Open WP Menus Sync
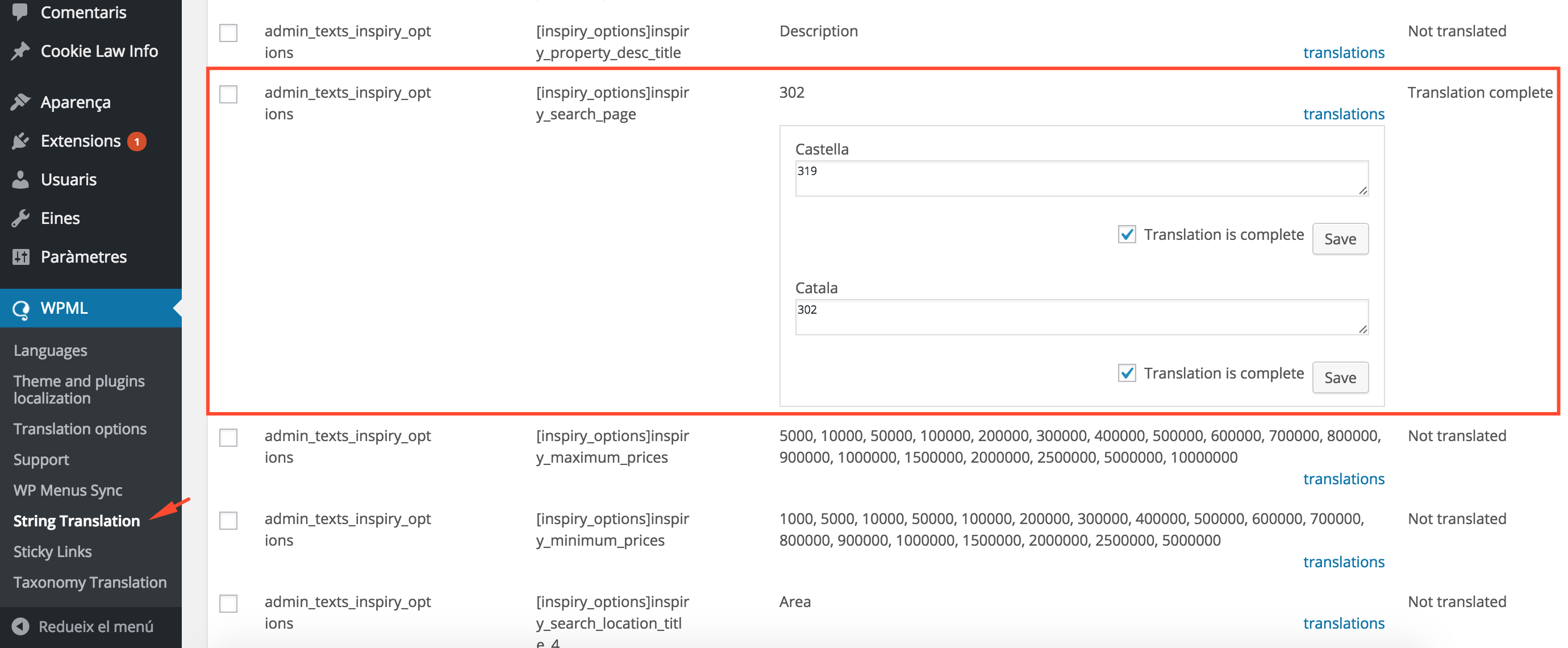The image size is (1568, 648). 68,490
